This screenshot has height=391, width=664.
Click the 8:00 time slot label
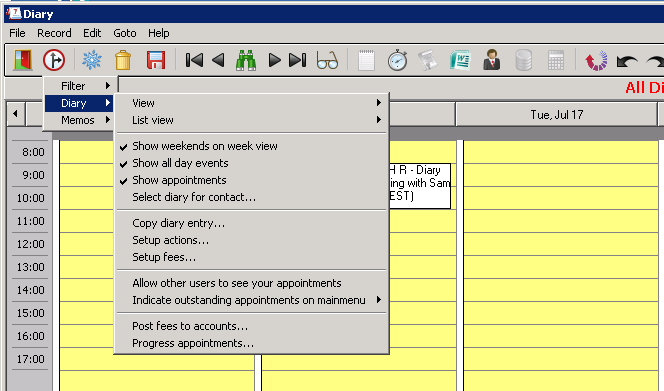[33, 152]
